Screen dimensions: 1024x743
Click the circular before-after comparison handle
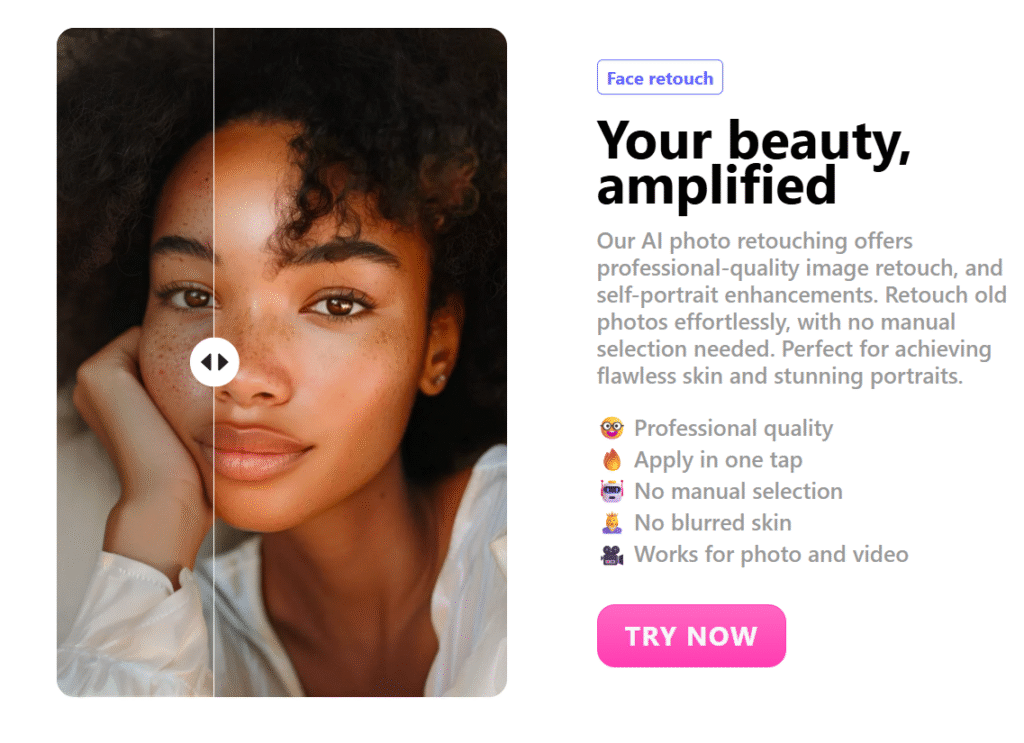(214, 362)
